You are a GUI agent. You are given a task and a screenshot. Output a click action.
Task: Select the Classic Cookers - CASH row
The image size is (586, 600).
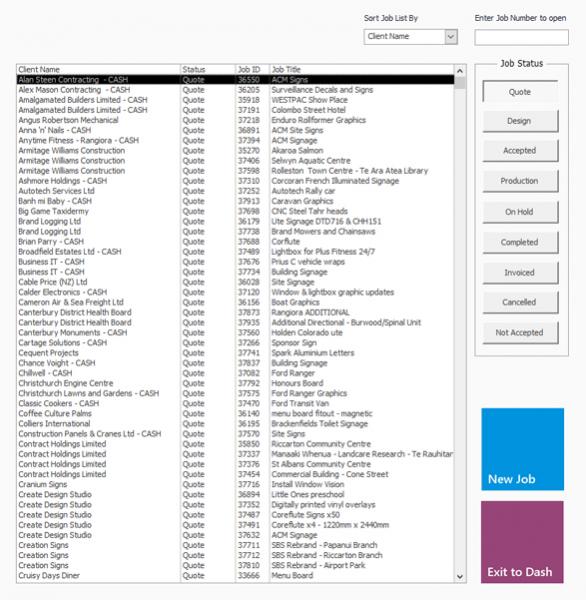tap(235, 404)
